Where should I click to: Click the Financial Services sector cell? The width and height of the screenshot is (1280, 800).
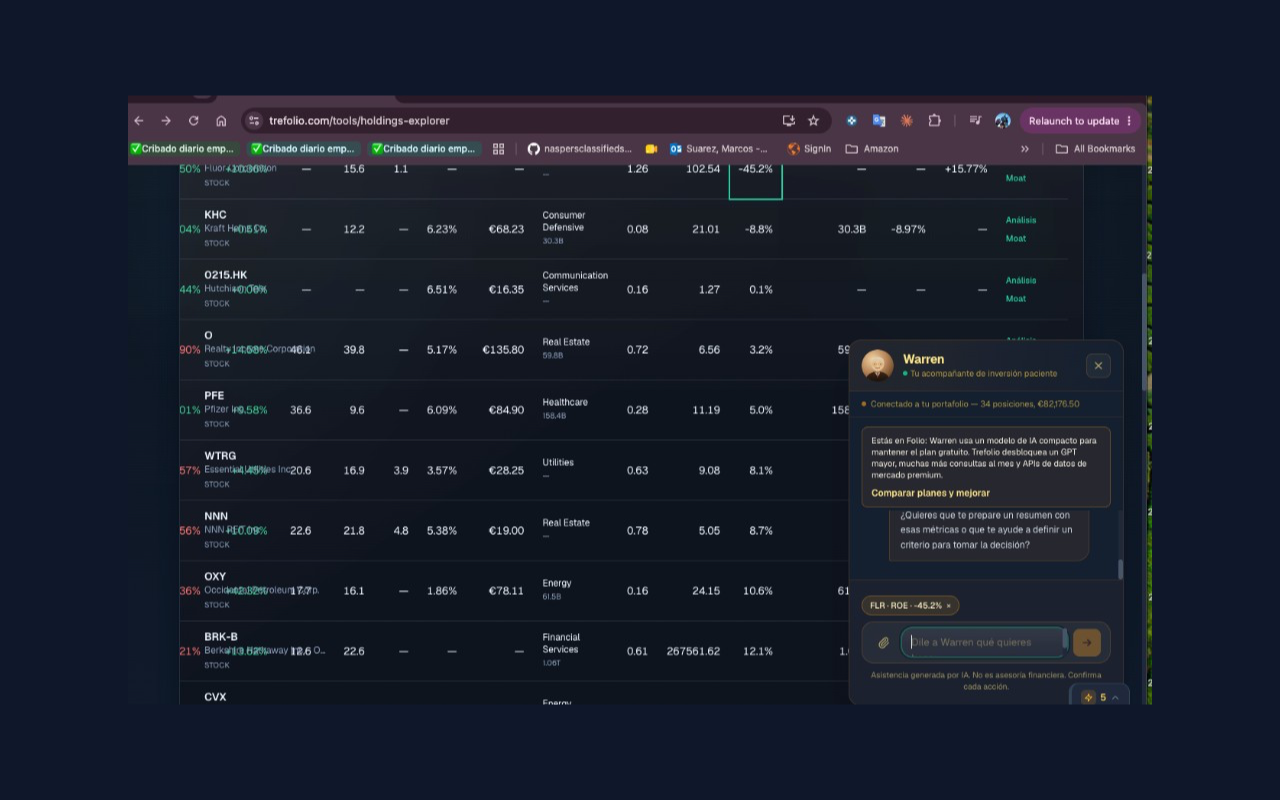point(561,643)
